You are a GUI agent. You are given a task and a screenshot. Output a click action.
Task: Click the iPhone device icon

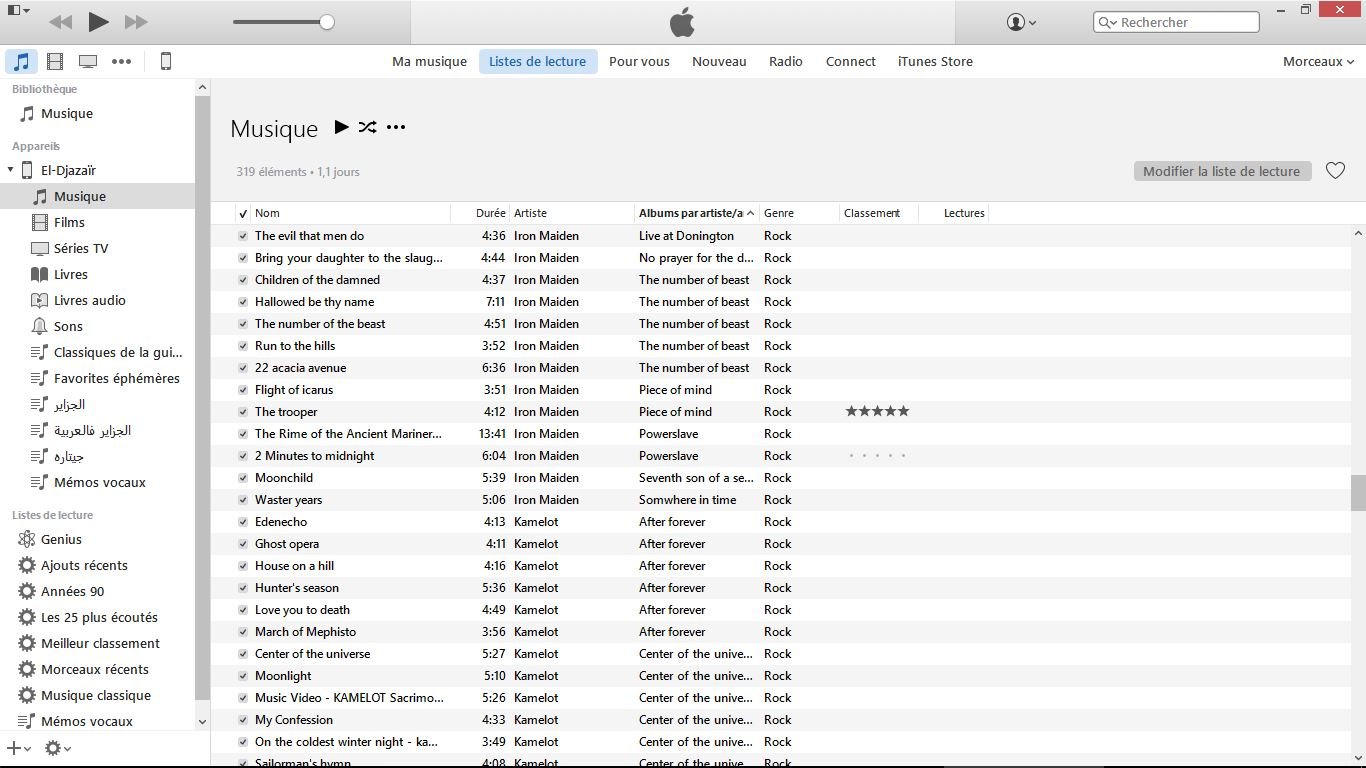pyautogui.click(x=166, y=62)
